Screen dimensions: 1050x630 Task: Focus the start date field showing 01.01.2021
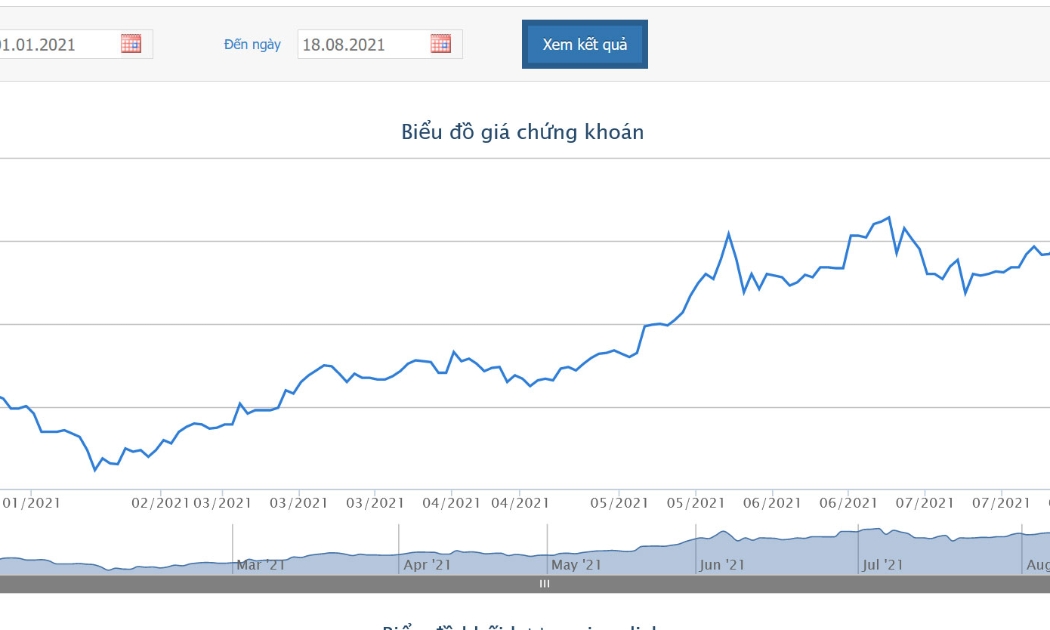pyautogui.click(x=75, y=44)
